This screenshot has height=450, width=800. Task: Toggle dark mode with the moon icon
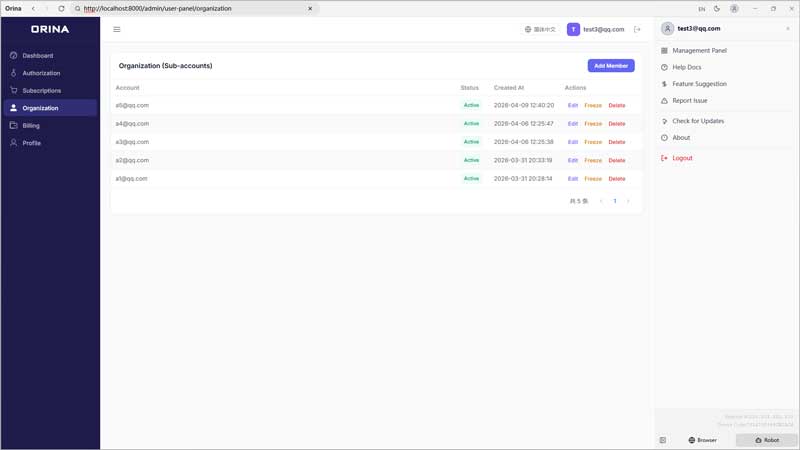pyautogui.click(x=717, y=8)
